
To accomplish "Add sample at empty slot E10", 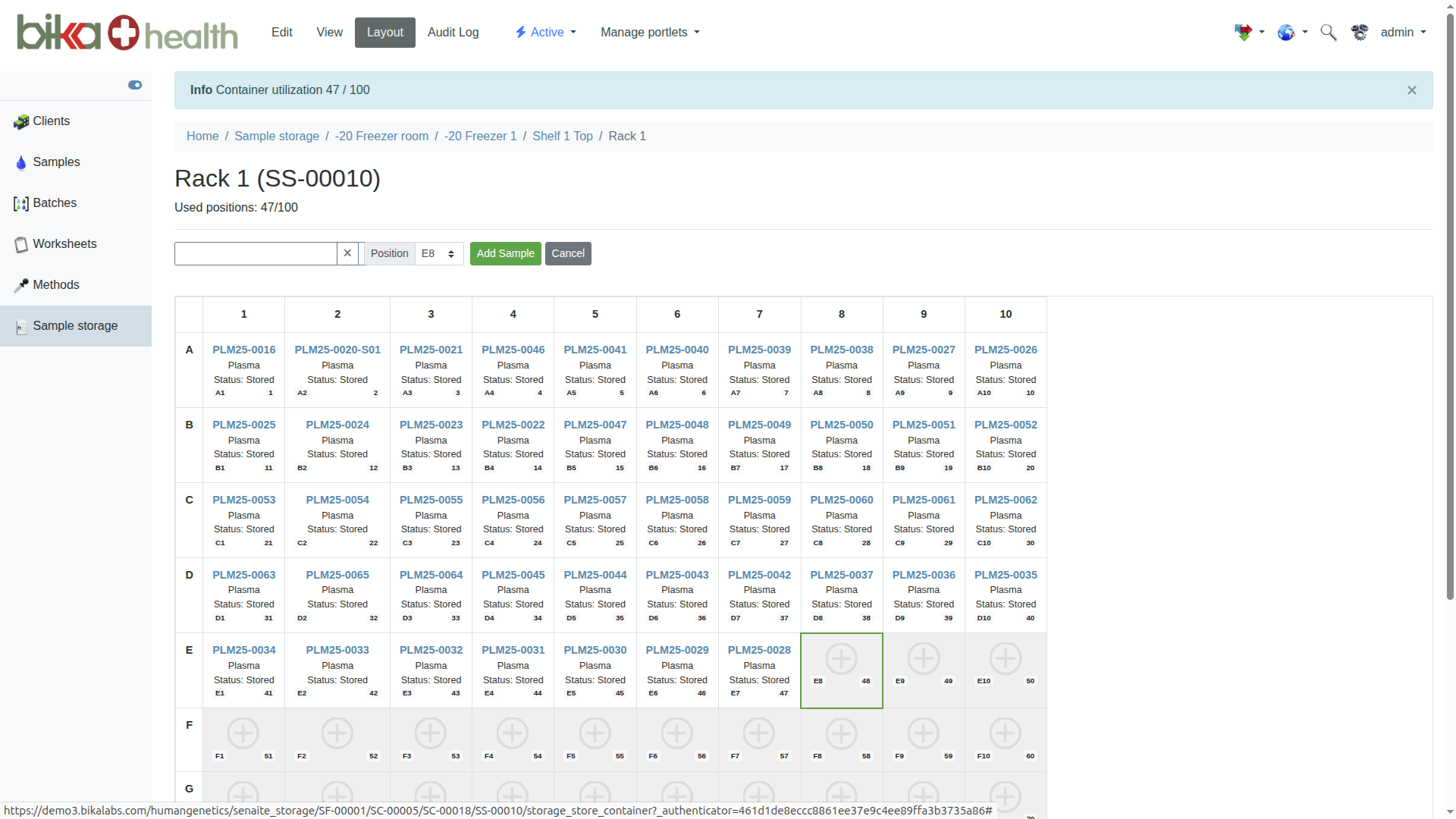I will click(x=1005, y=658).
